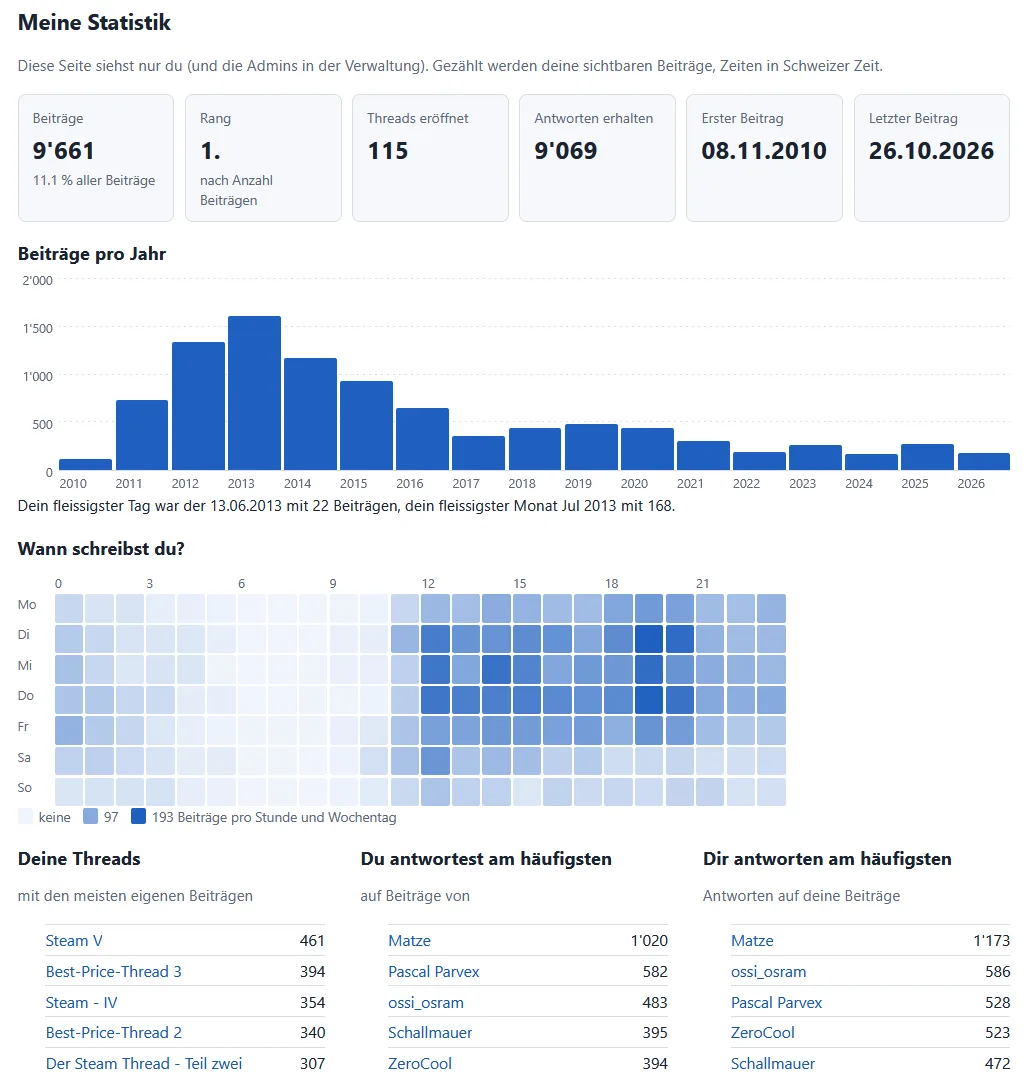Open Der Steam Thread - Teil zwei
This screenshot has width=1029, height=1084.
(144, 1063)
